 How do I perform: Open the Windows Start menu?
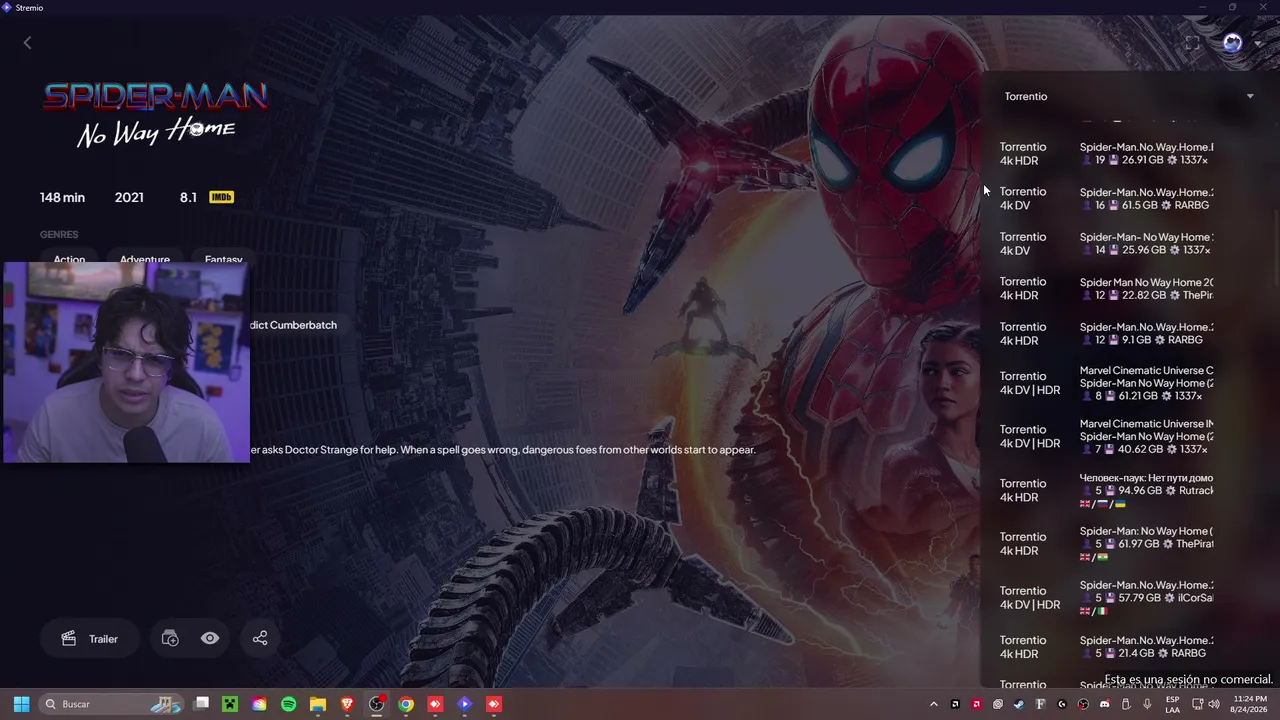pos(21,704)
